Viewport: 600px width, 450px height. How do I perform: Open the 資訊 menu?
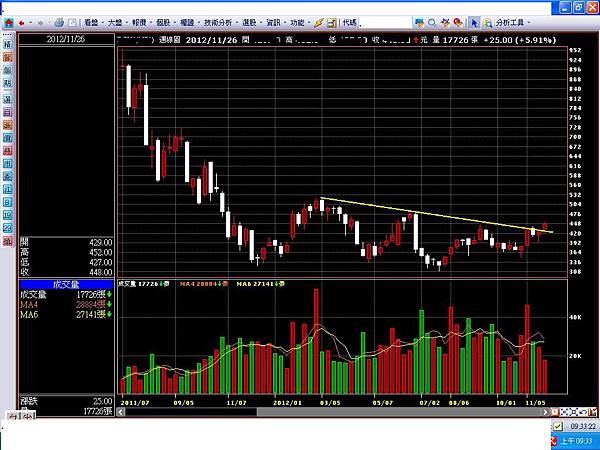point(273,23)
